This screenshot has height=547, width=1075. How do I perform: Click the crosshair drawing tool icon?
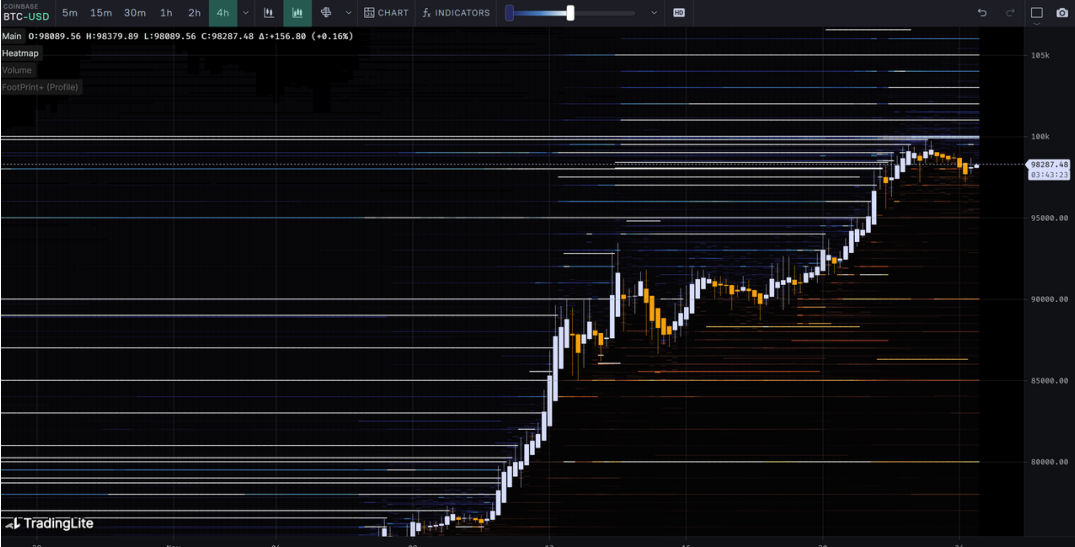point(326,13)
